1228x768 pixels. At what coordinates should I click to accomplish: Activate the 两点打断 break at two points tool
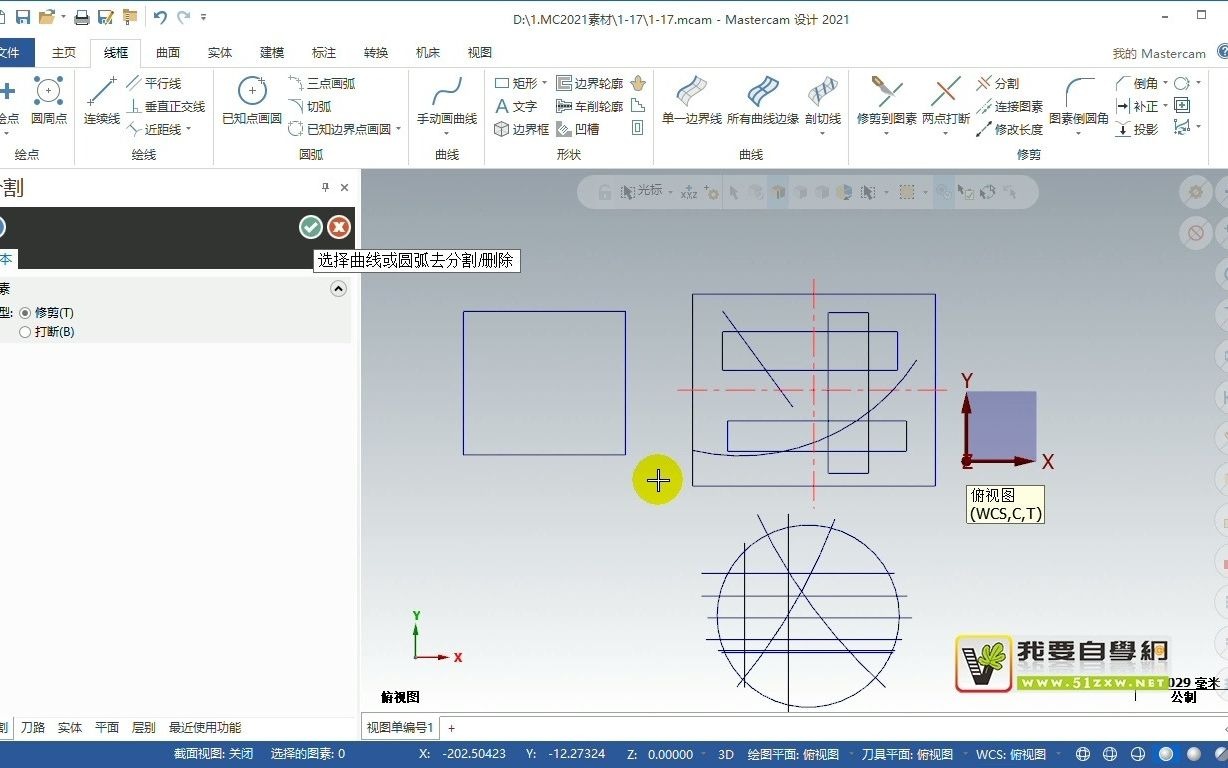click(946, 101)
